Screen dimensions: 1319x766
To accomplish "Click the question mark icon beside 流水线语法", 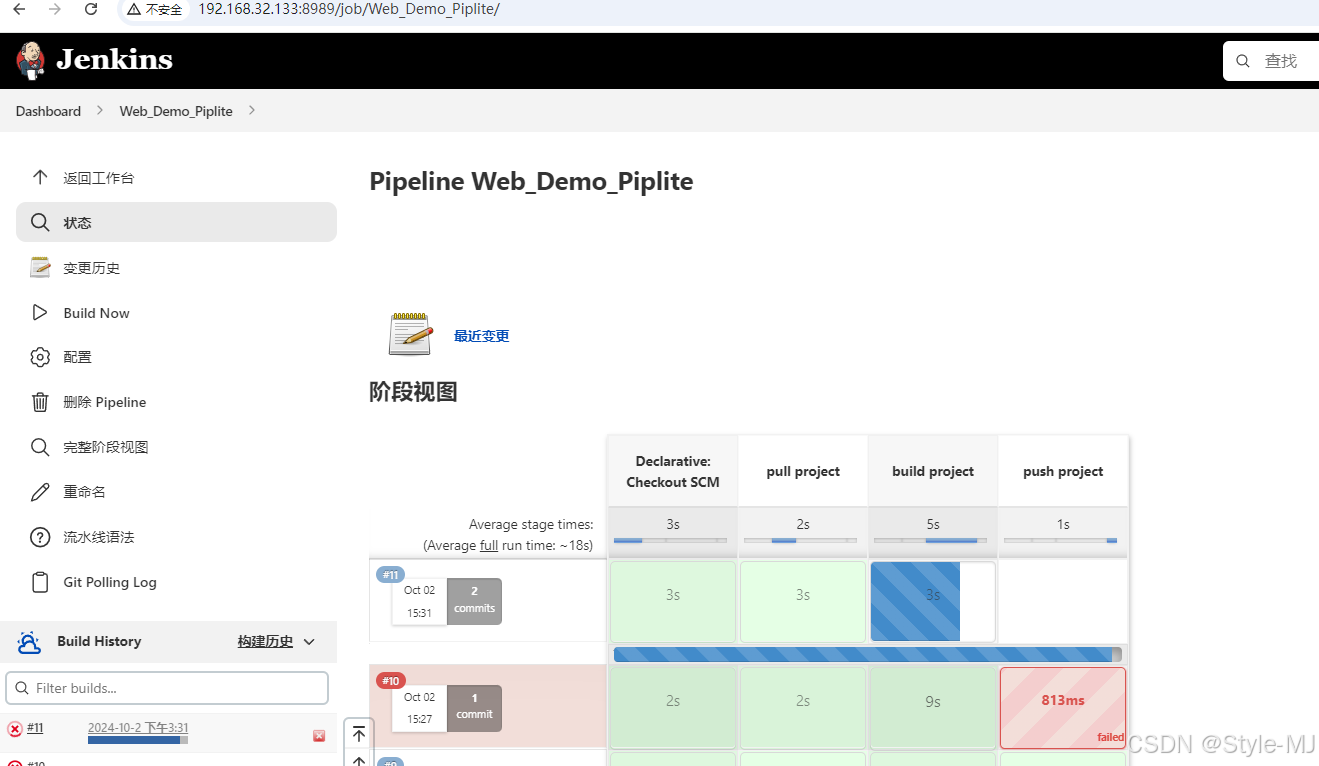I will click(x=40, y=537).
